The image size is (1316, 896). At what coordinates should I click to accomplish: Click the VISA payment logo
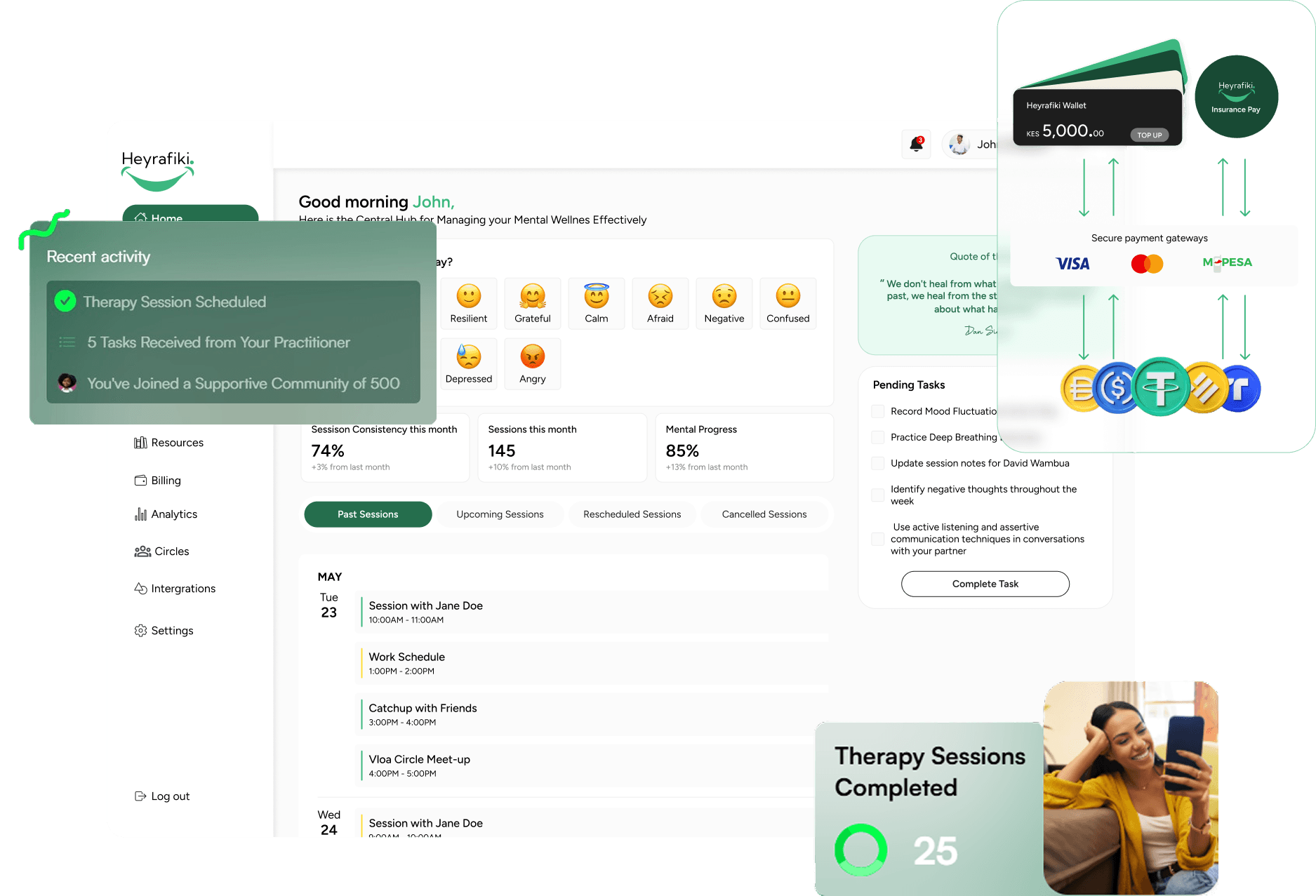(1073, 263)
